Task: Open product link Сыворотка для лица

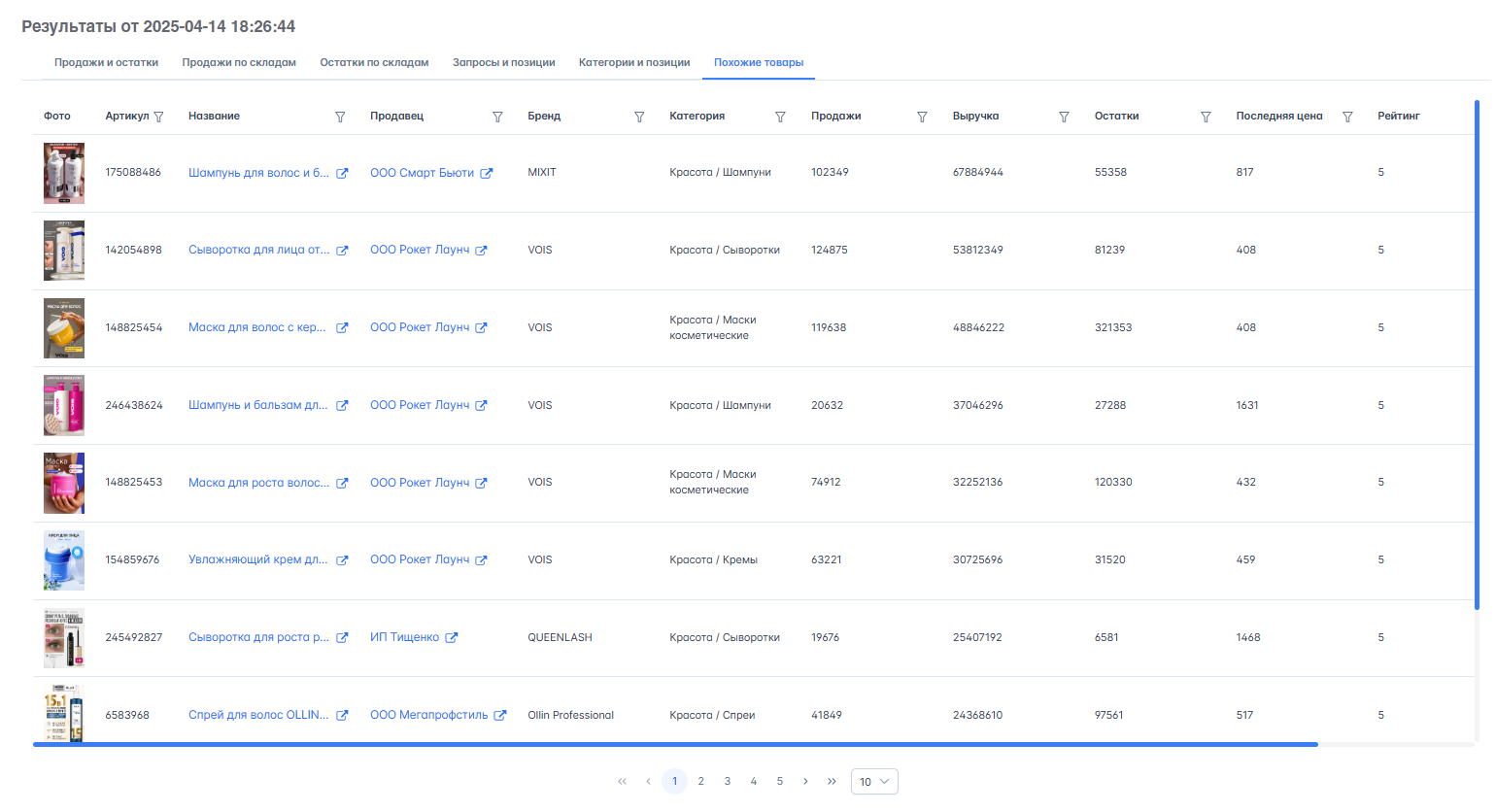Action: [x=258, y=250]
